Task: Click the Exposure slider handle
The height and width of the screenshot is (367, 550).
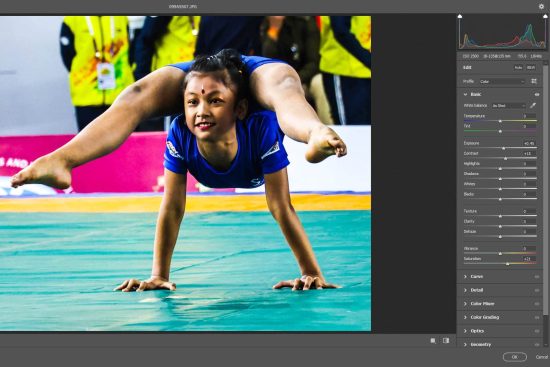Action: click(504, 148)
